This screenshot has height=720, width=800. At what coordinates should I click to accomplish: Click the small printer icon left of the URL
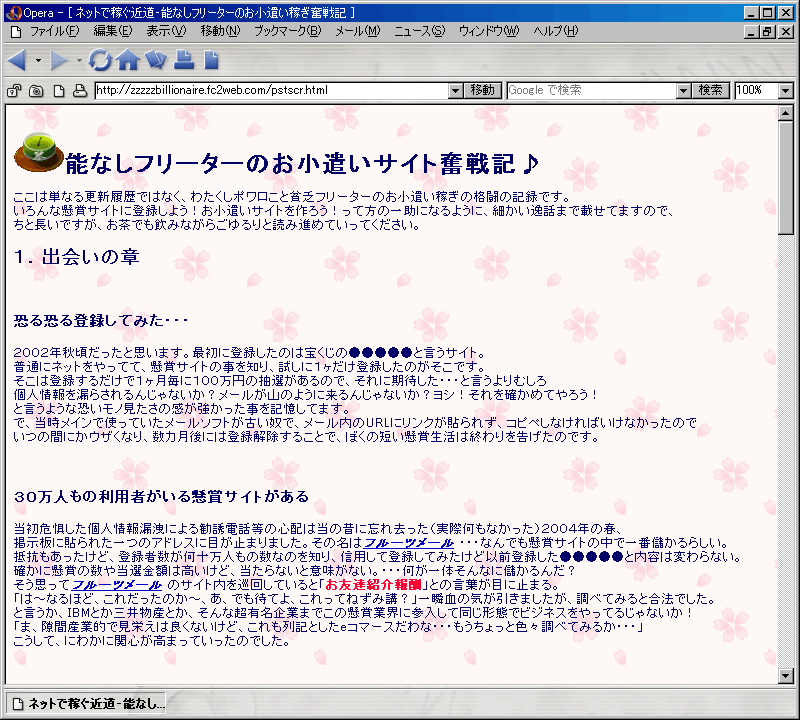80,91
